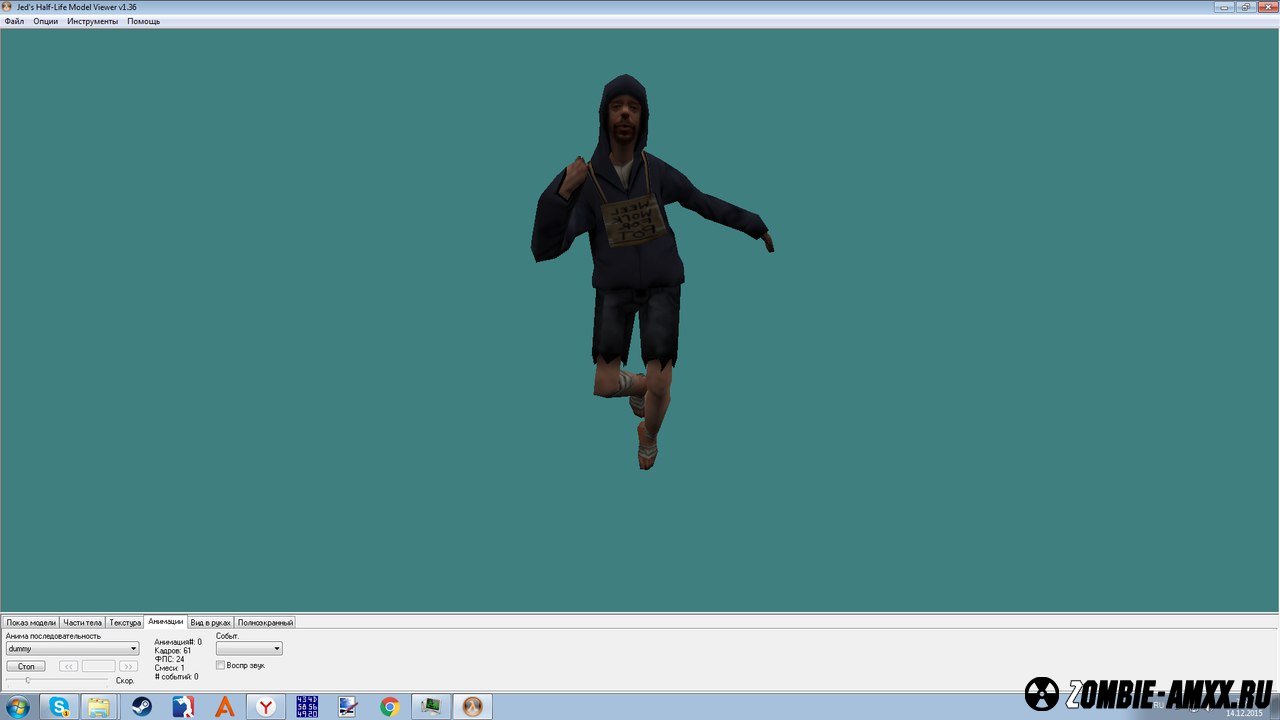
Task: Click the Анима последовательность label
Action: coord(53,636)
